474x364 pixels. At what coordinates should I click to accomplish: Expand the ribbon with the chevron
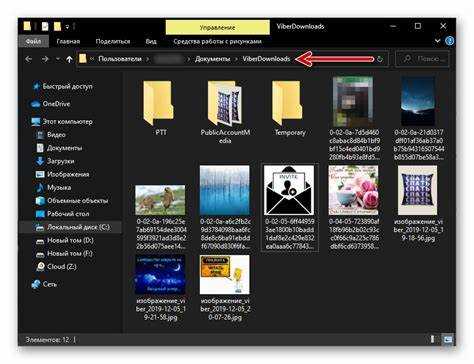pos(437,41)
